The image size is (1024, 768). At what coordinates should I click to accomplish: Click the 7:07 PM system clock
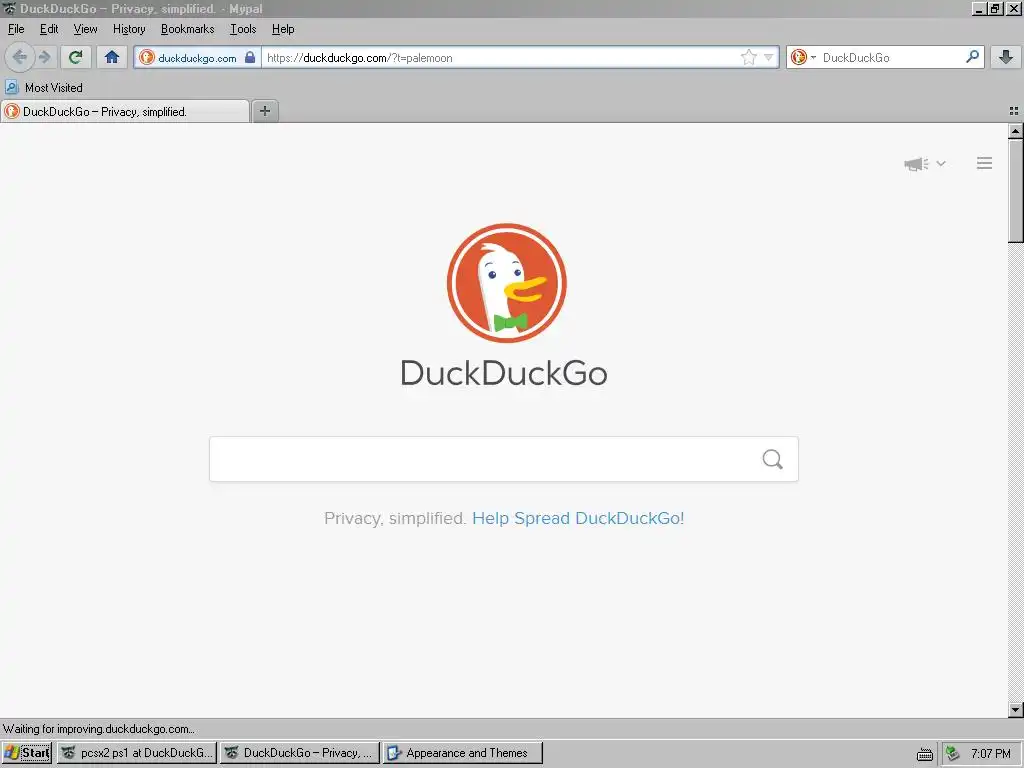click(x=990, y=754)
